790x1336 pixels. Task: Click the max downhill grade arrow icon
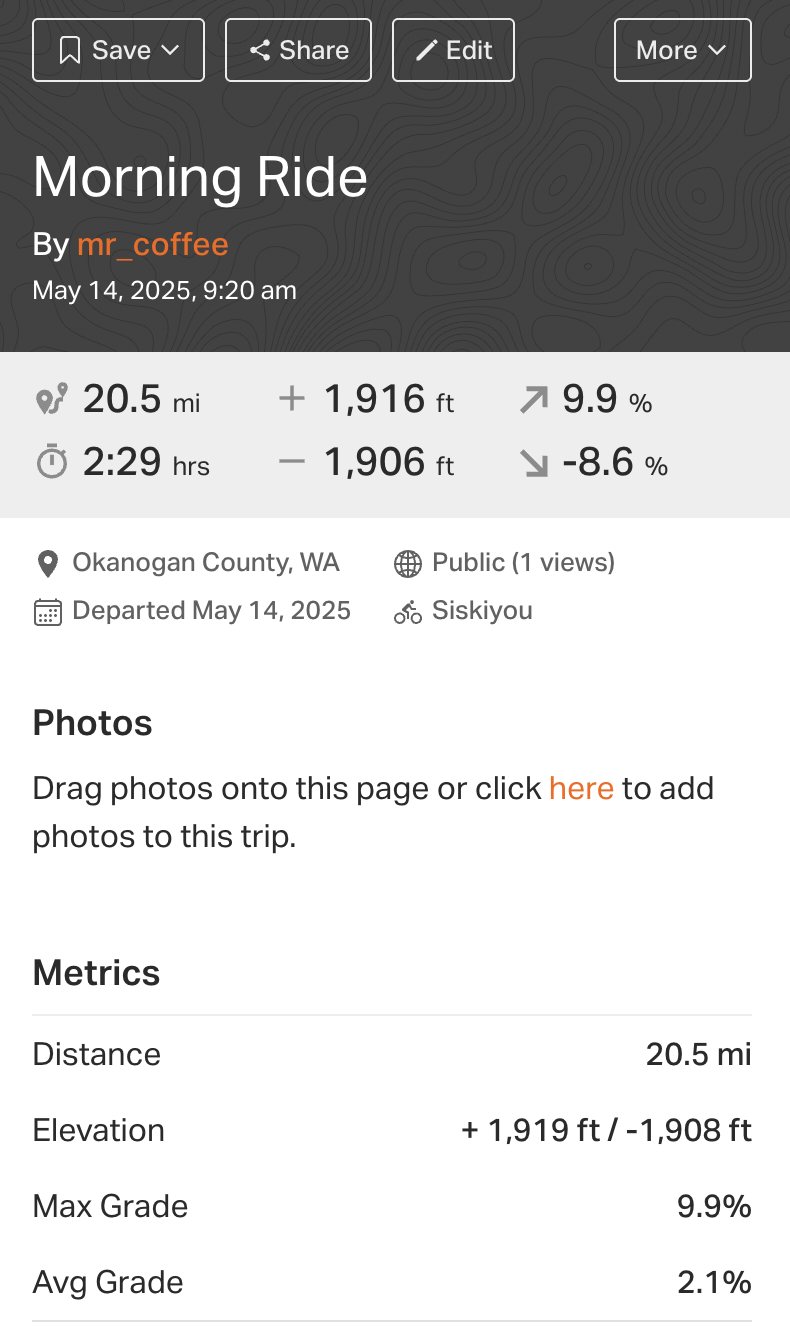click(x=534, y=463)
